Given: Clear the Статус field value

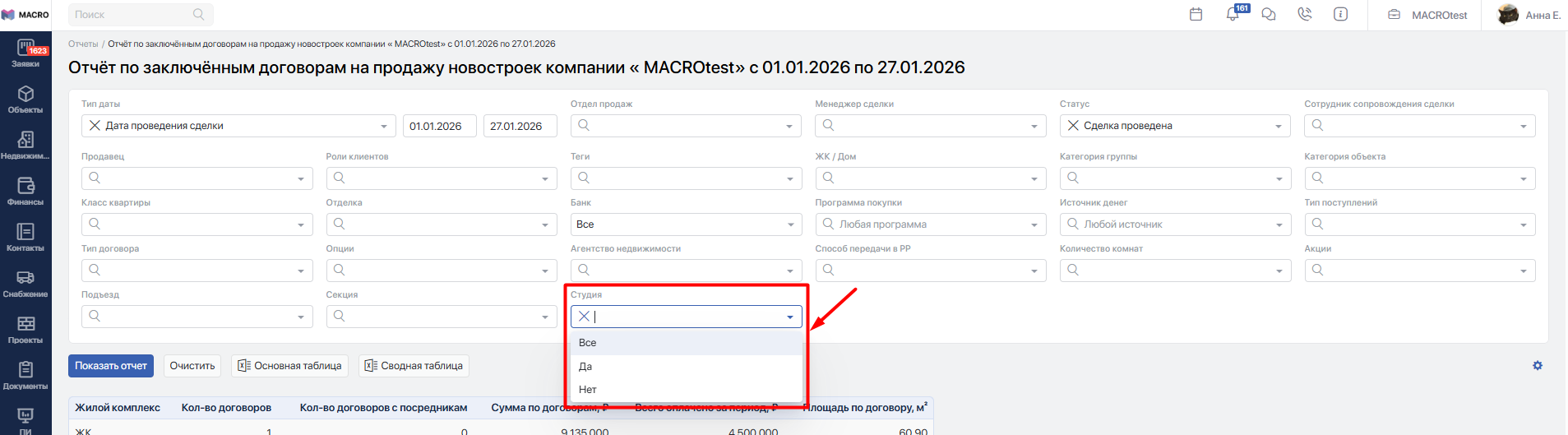Looking at the screenshot, I should click(x=1073, y=126).
